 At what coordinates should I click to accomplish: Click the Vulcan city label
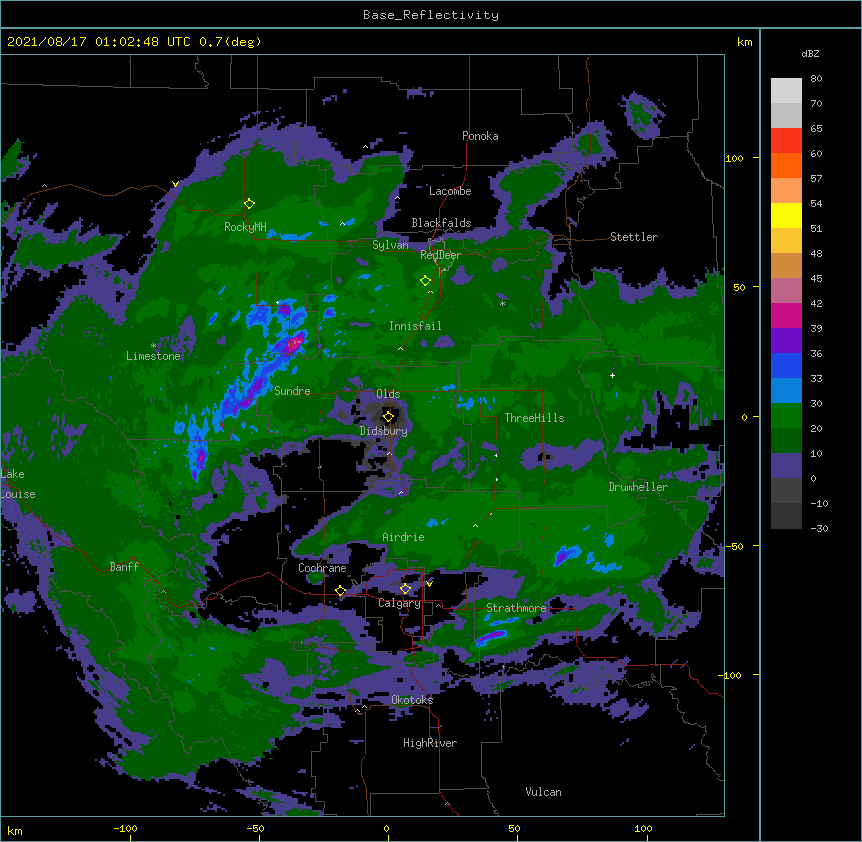(x=543, y=792)
